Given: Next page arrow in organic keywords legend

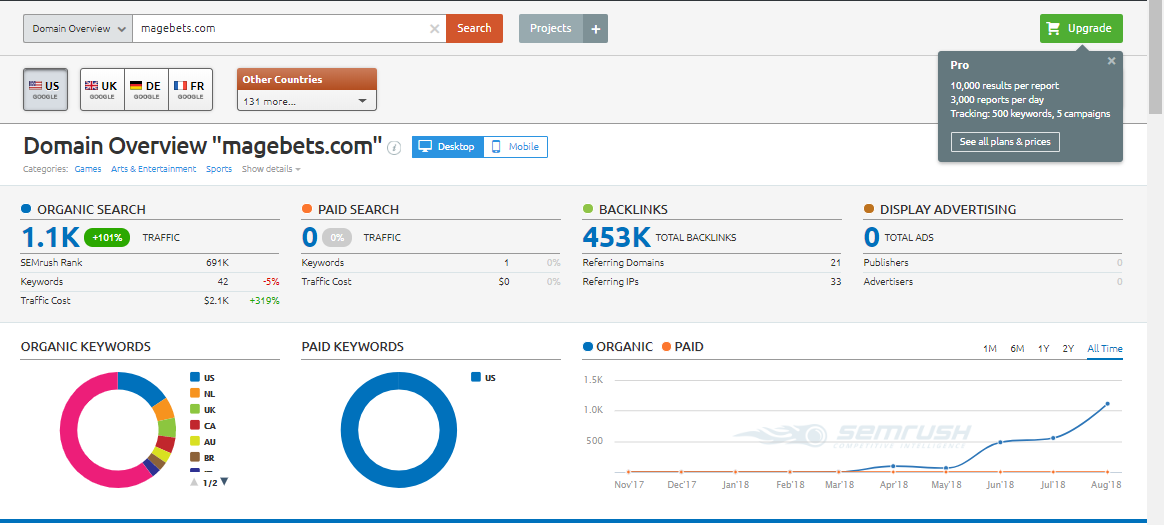Looking at the screenshot, I should pos(225,481).
